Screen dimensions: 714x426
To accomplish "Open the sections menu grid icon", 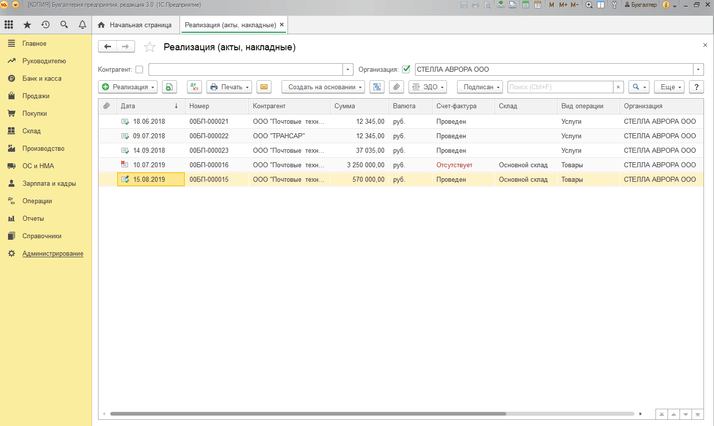I will [x=9, y=24].
